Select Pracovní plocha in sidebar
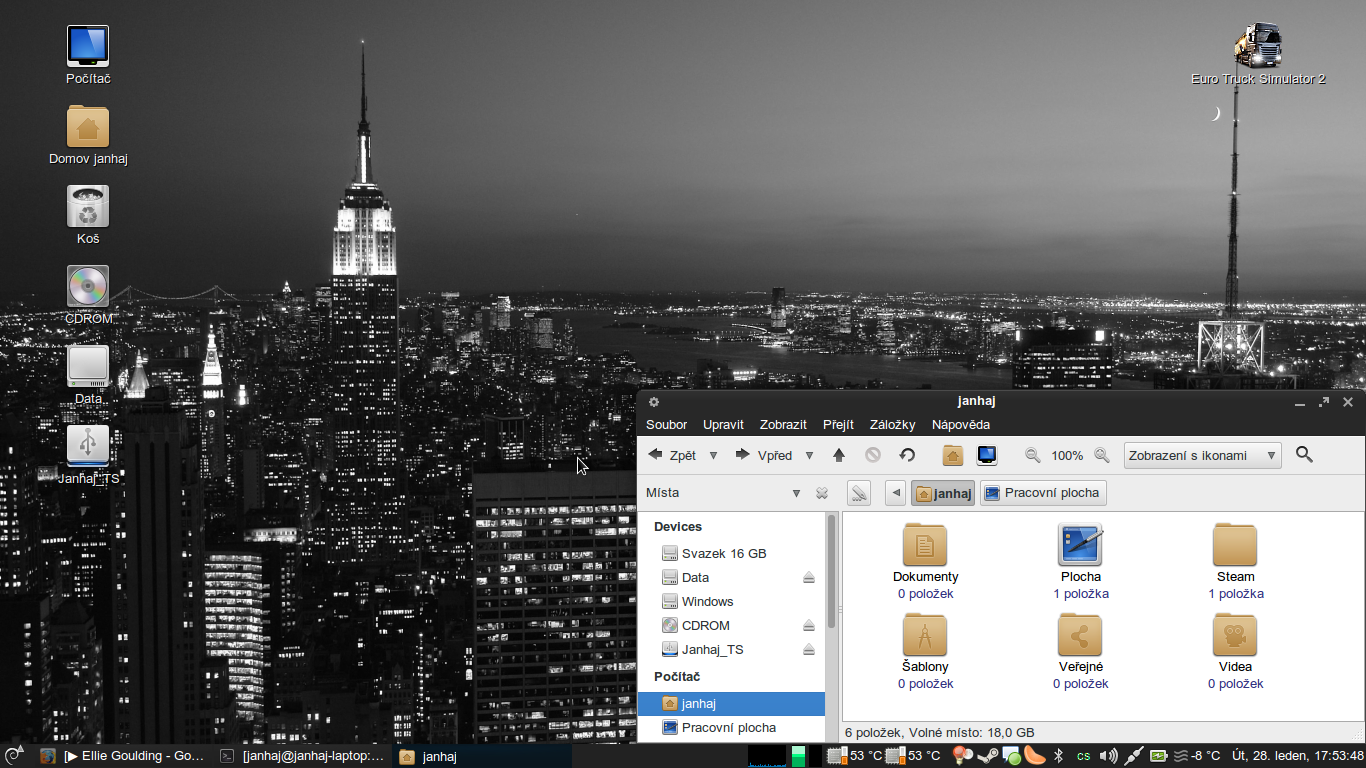The image size is (1366, 768). click(732, 728)
